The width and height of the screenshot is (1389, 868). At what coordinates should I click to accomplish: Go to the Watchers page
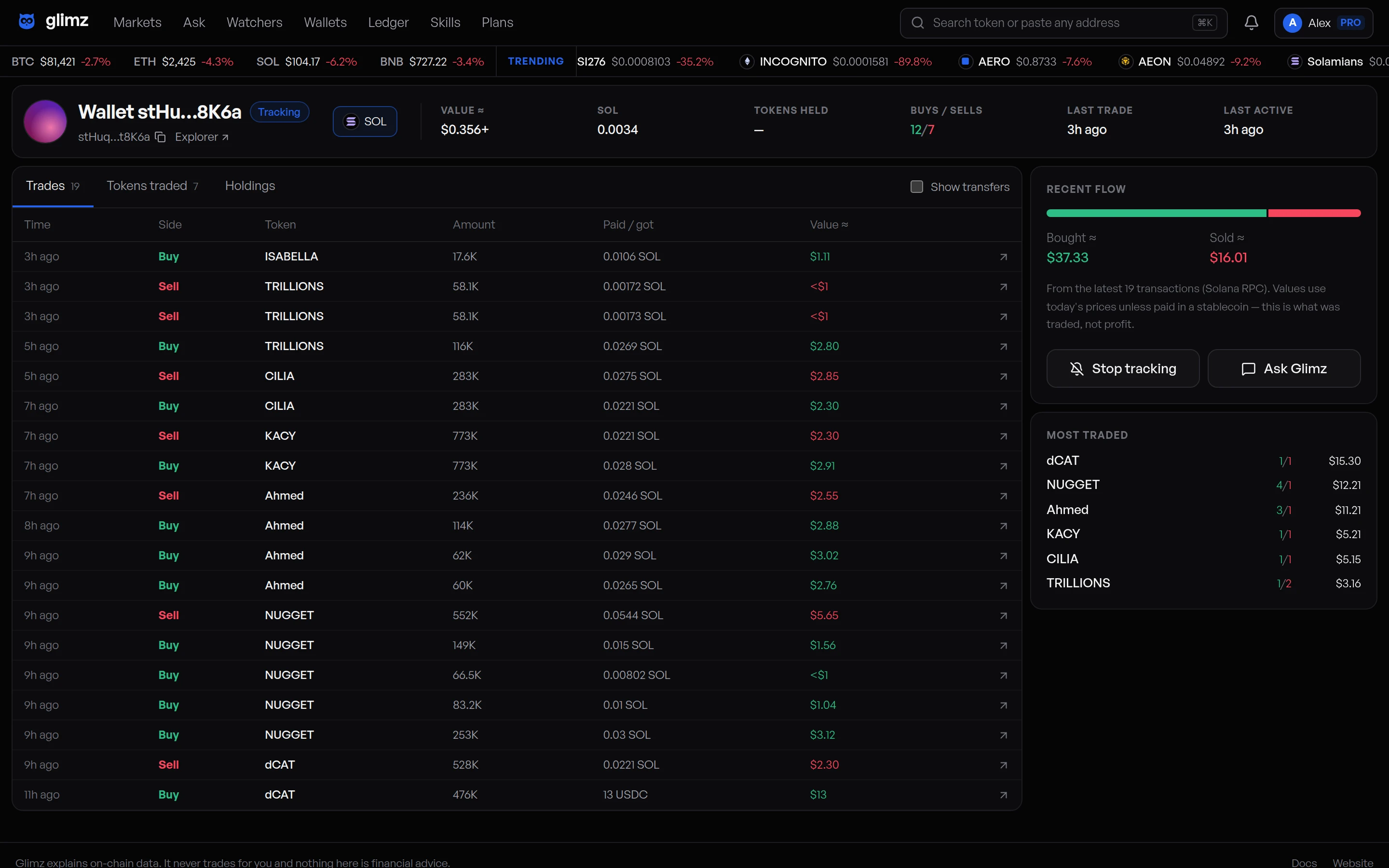click(x=254, y=22)
